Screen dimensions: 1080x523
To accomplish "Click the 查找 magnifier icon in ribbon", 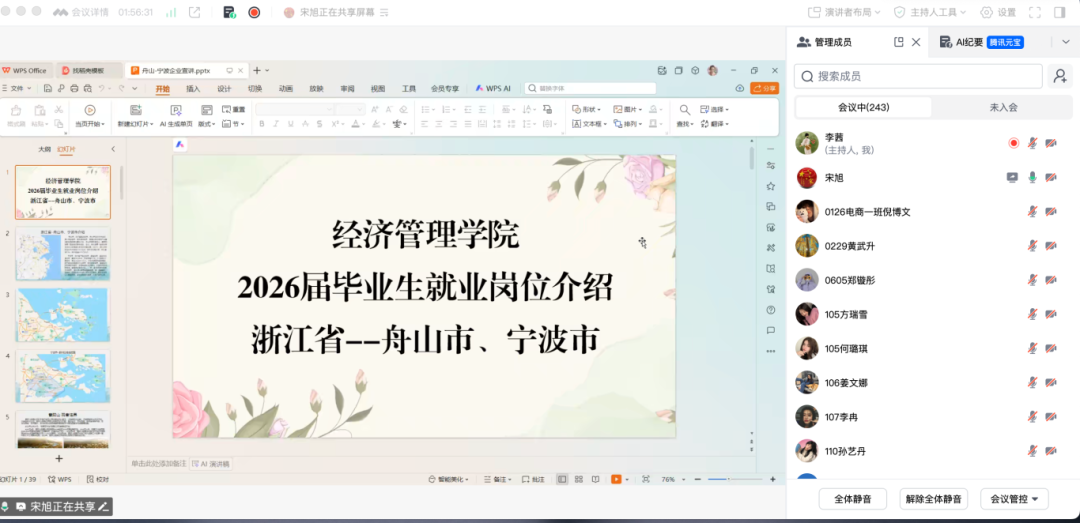I will (x=685, y=109).
